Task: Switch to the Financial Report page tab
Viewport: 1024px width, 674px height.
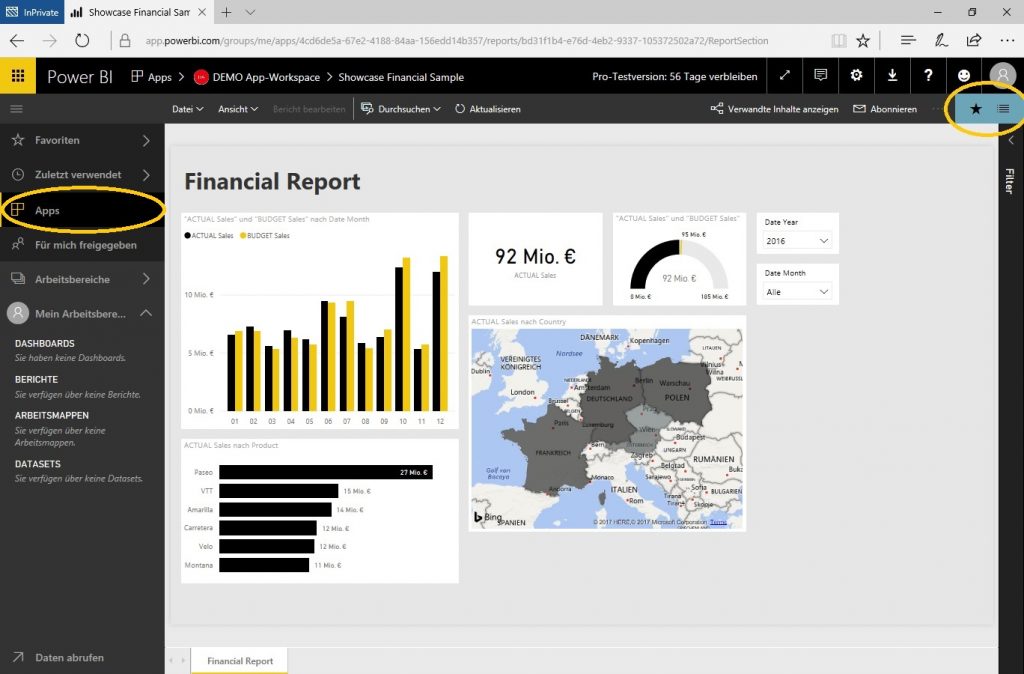Action: pos(239,660)
